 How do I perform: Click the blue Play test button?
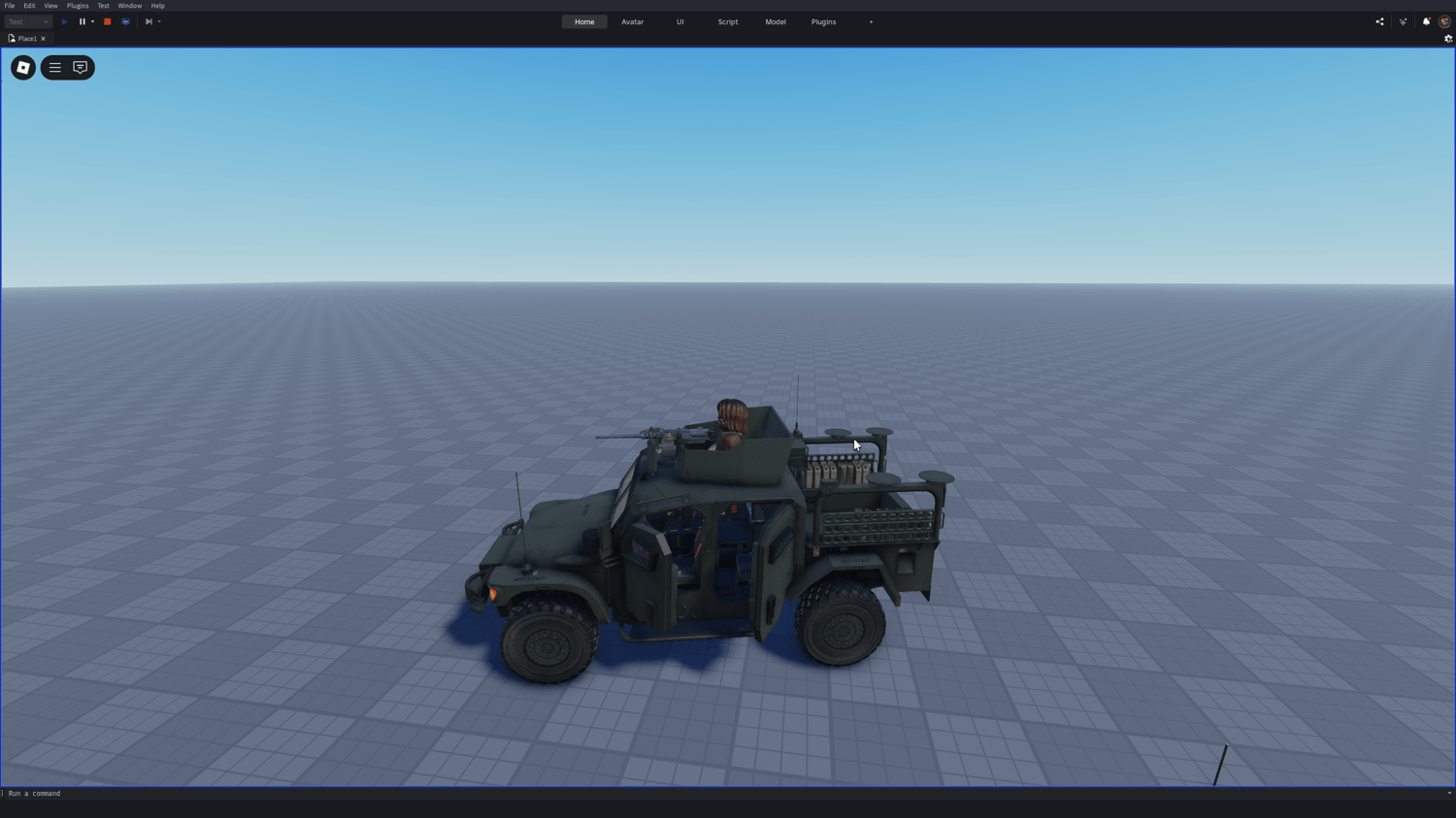click(64, 21)
